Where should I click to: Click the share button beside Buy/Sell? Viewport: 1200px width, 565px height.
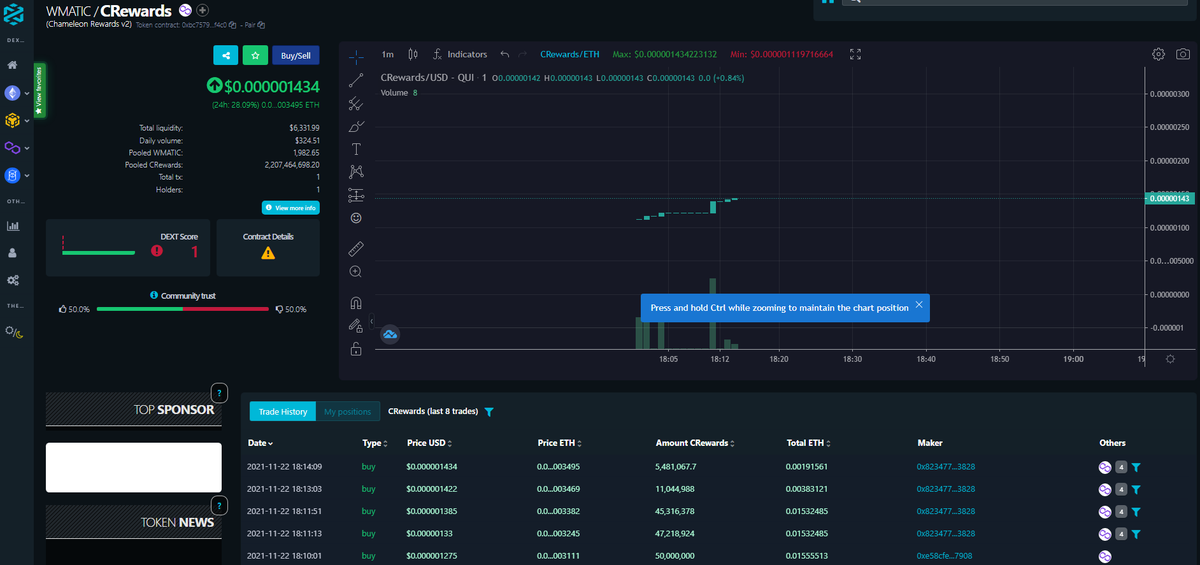pos(226,56)
